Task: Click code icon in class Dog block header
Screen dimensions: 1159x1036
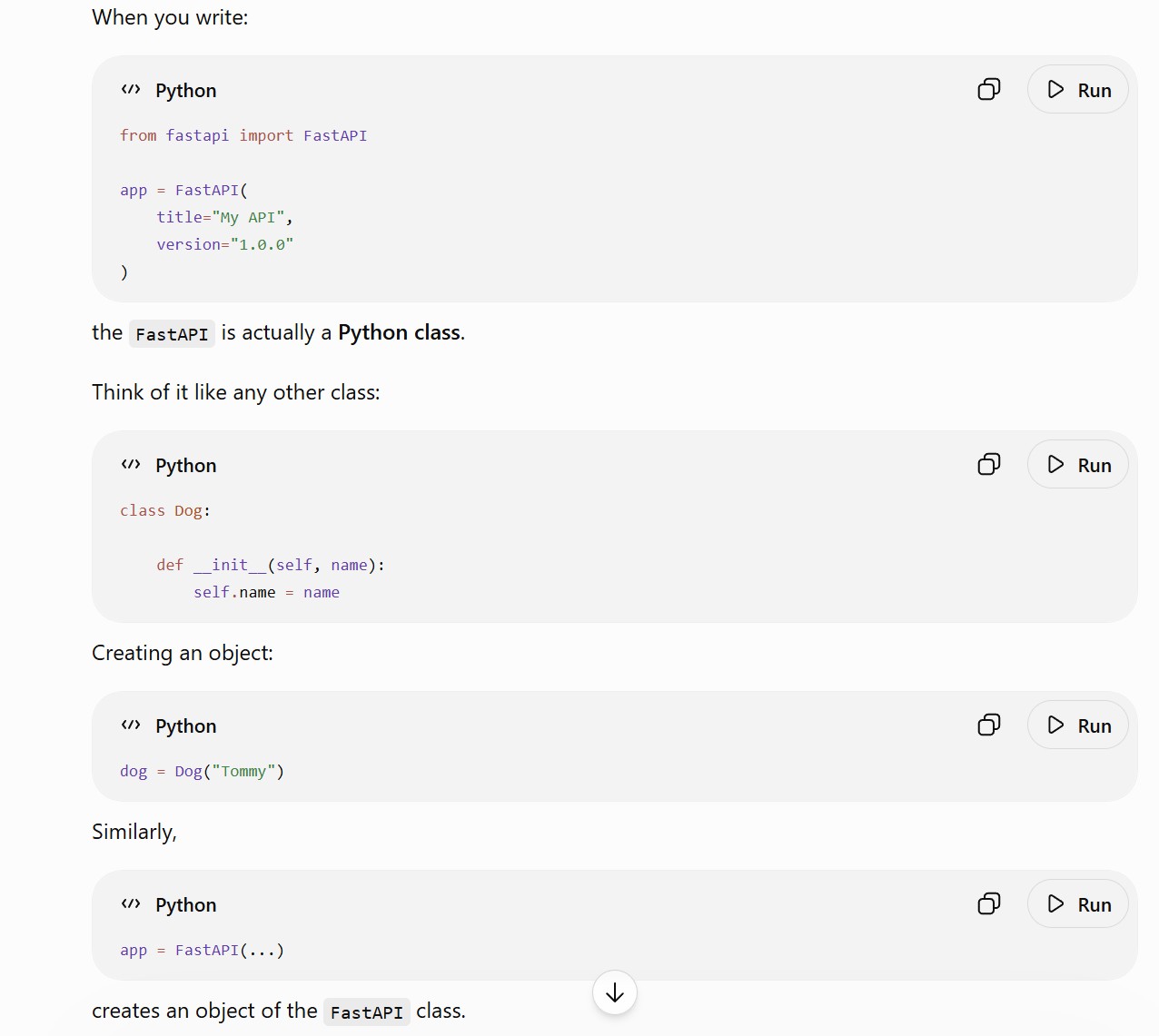Action: point(131,464)
